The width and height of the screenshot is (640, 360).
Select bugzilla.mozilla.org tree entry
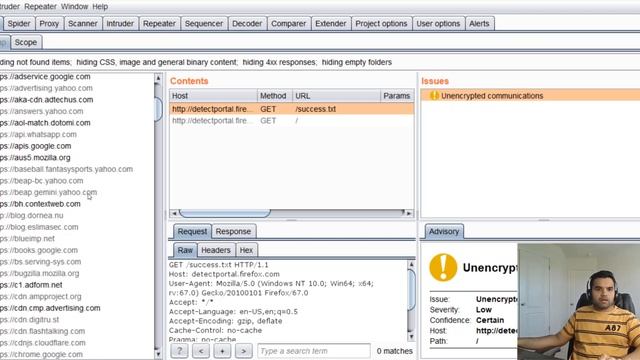pos(40,273)
